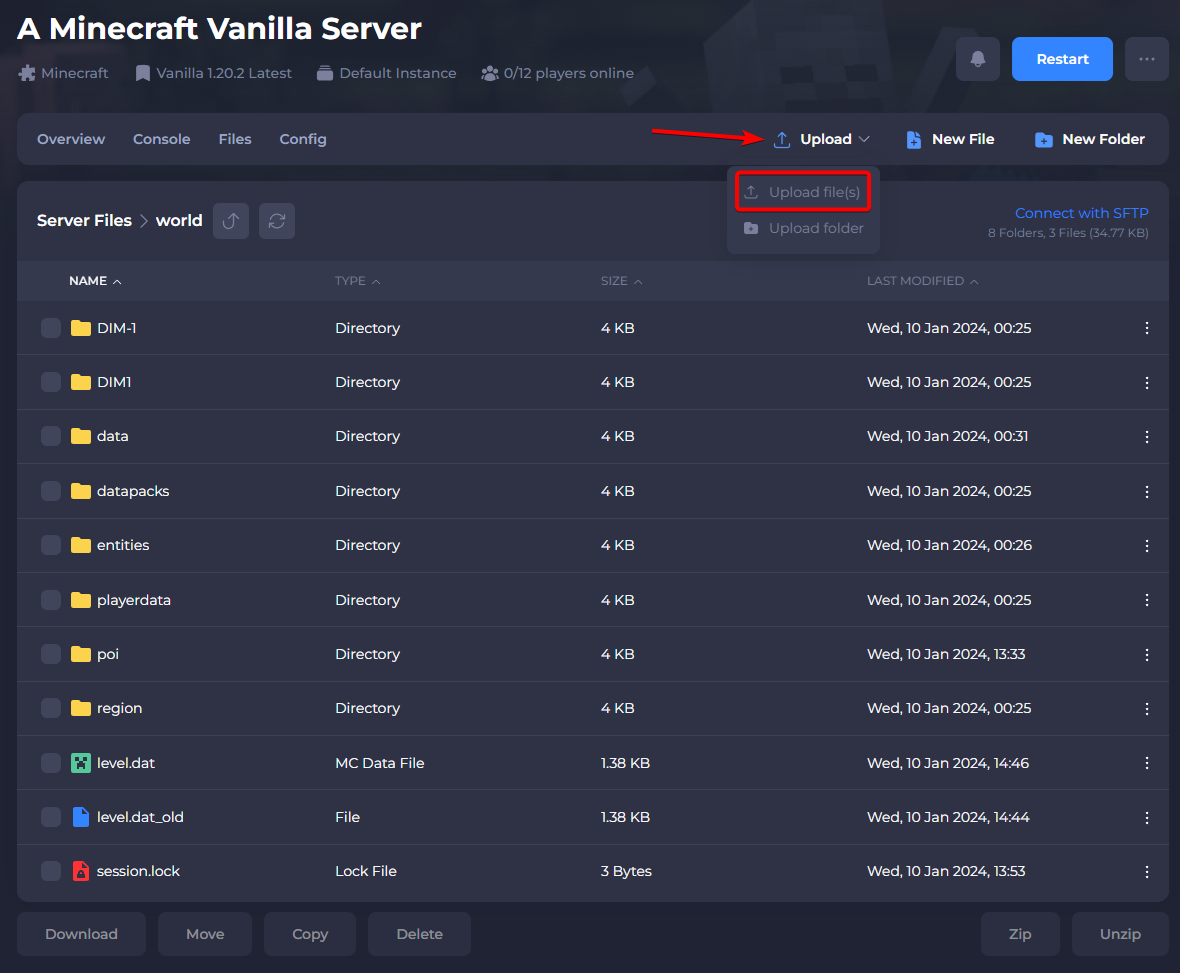
Task: Click the poi folder icon
Action: click(81, 654)
